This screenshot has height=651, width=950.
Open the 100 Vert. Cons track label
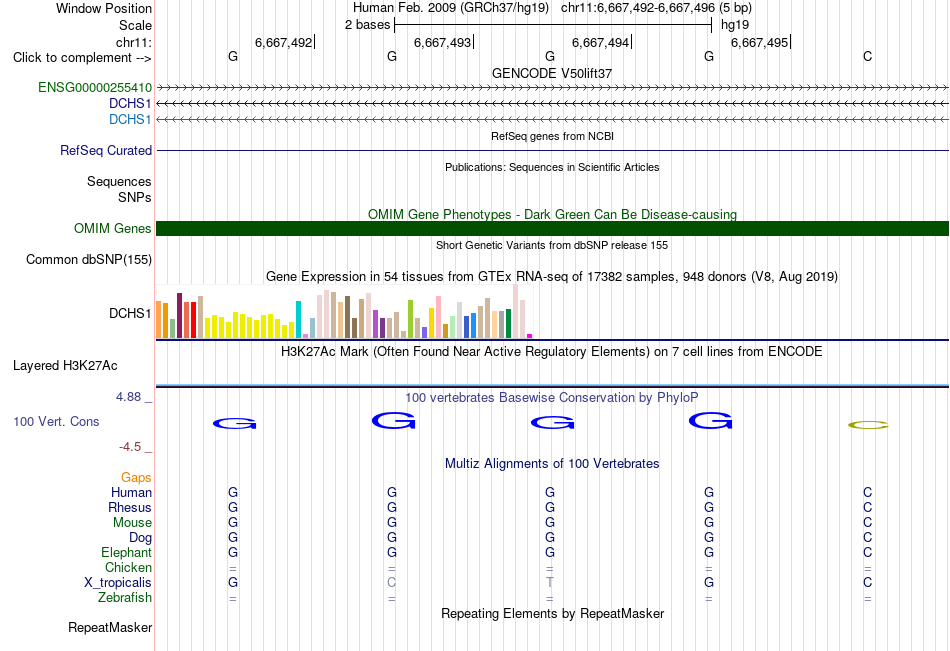(56, 421)
